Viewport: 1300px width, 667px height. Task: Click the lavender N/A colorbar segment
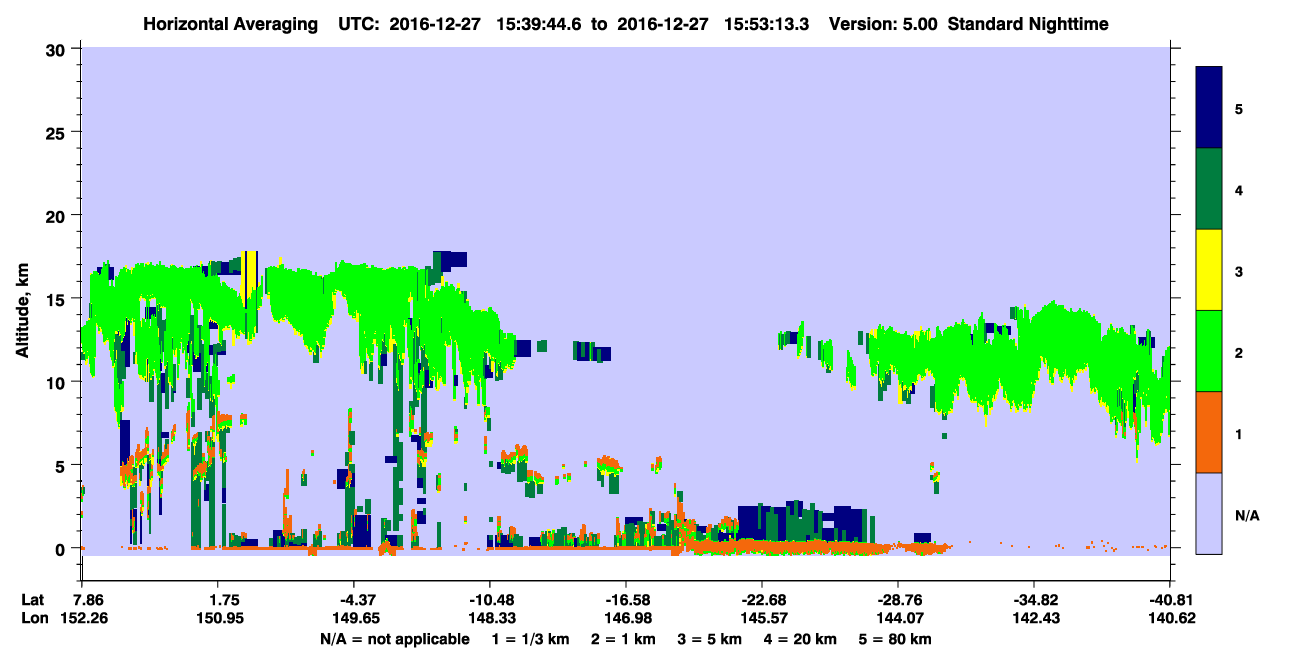coord(1209,513)
